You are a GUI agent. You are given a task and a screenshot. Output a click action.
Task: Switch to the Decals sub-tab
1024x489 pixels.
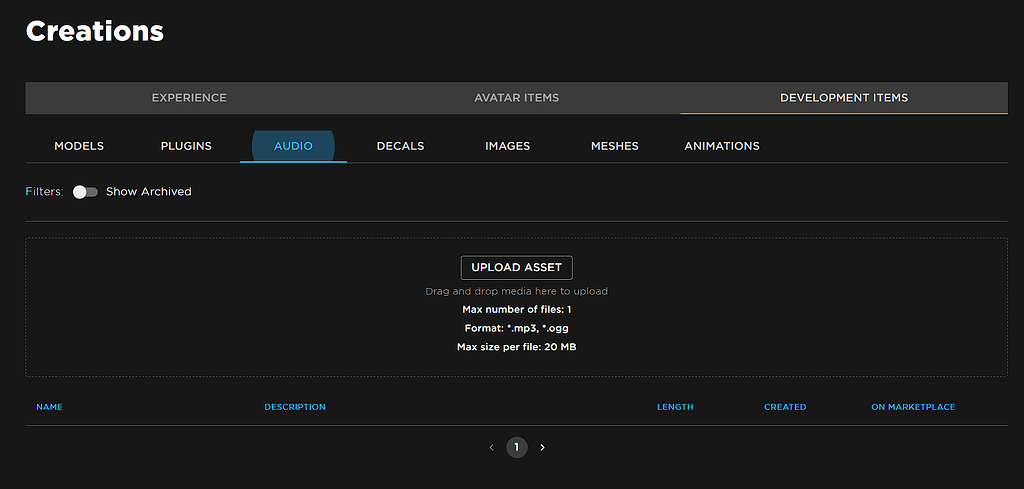[x=400, y=146]
